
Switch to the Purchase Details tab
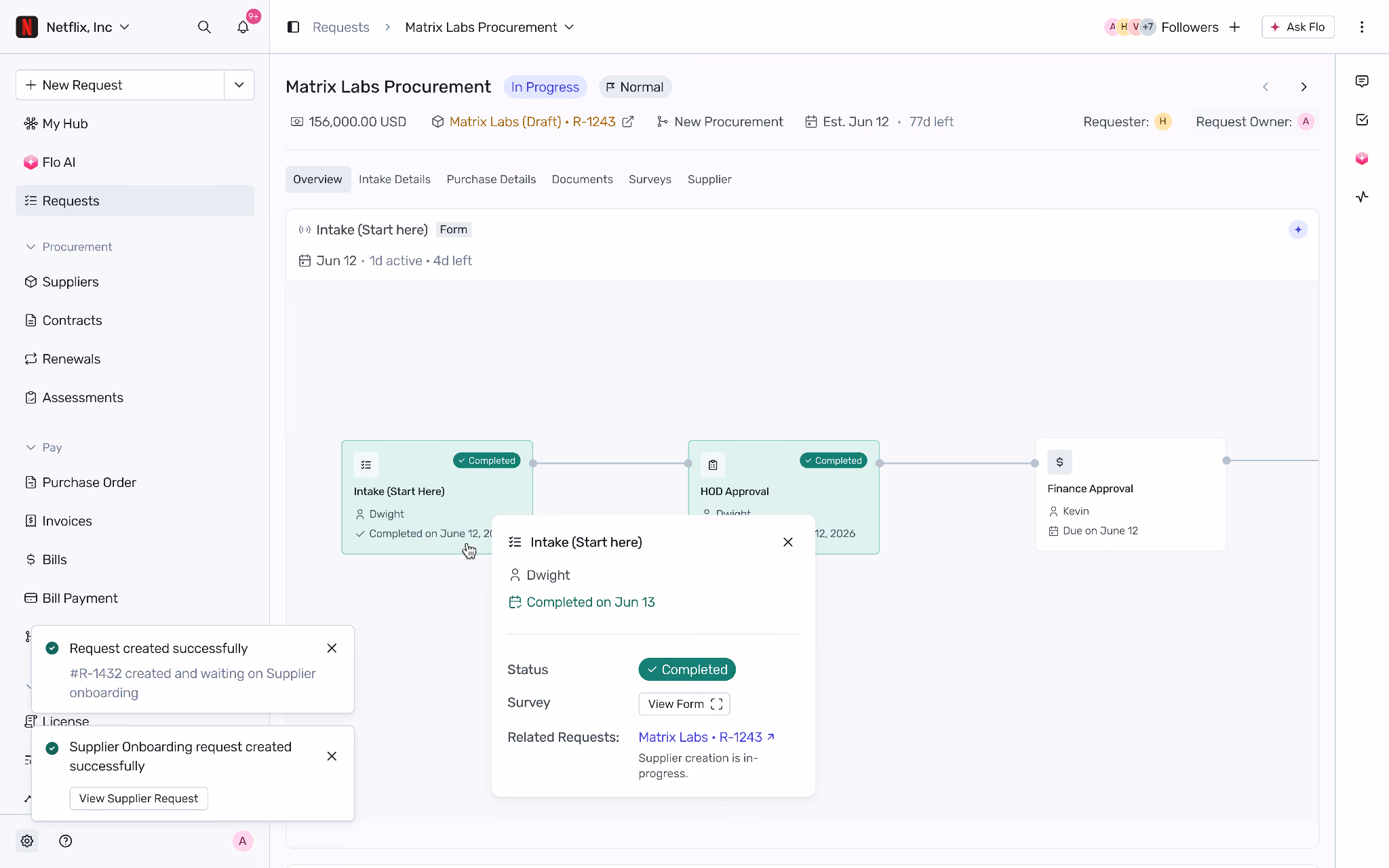(491, 179)
